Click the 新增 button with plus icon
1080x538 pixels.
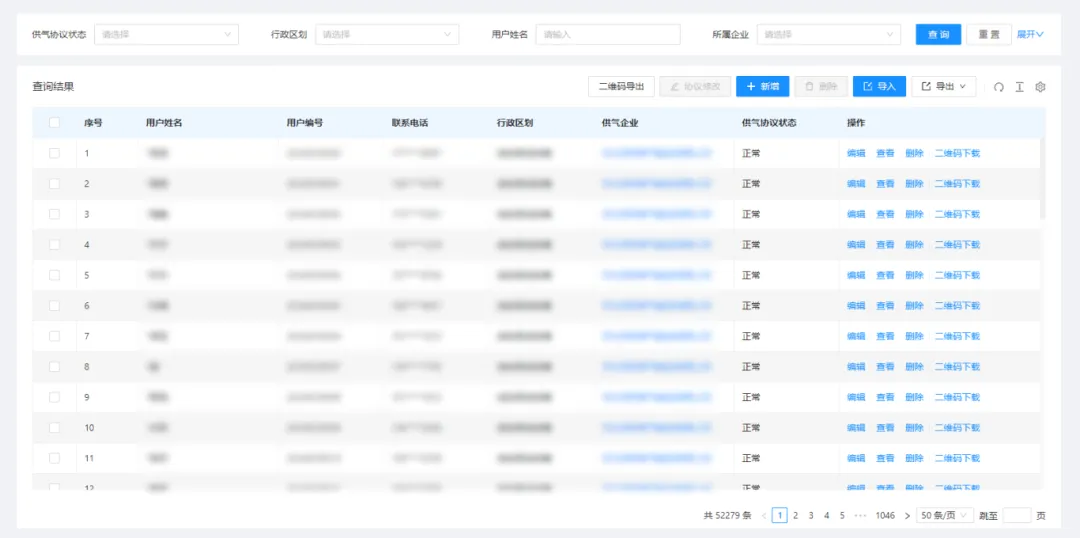pyautogui.click(x=762, y=87)
